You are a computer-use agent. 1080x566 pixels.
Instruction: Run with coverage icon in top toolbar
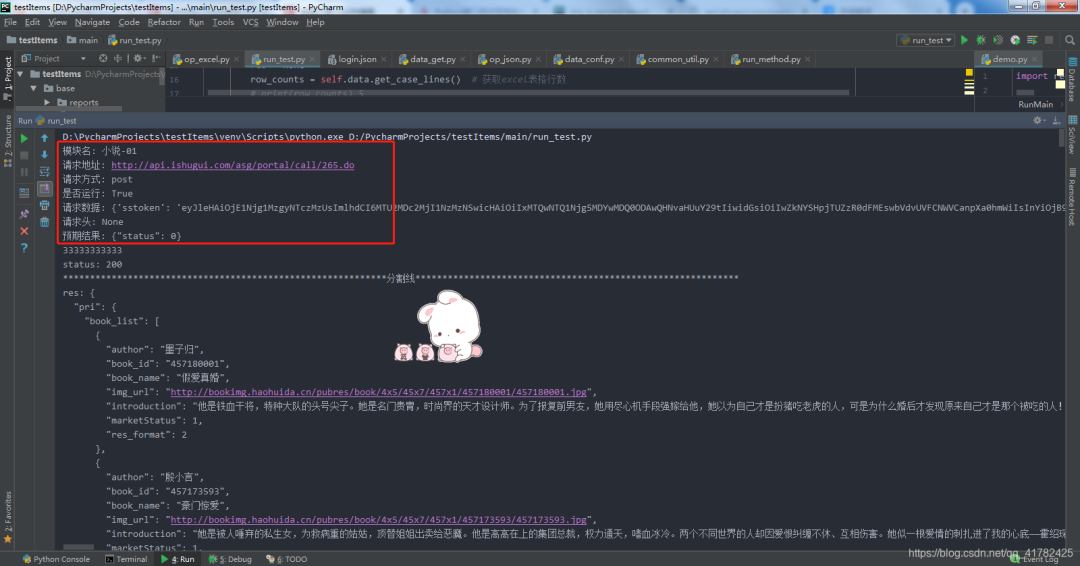(x=998, y=40)
